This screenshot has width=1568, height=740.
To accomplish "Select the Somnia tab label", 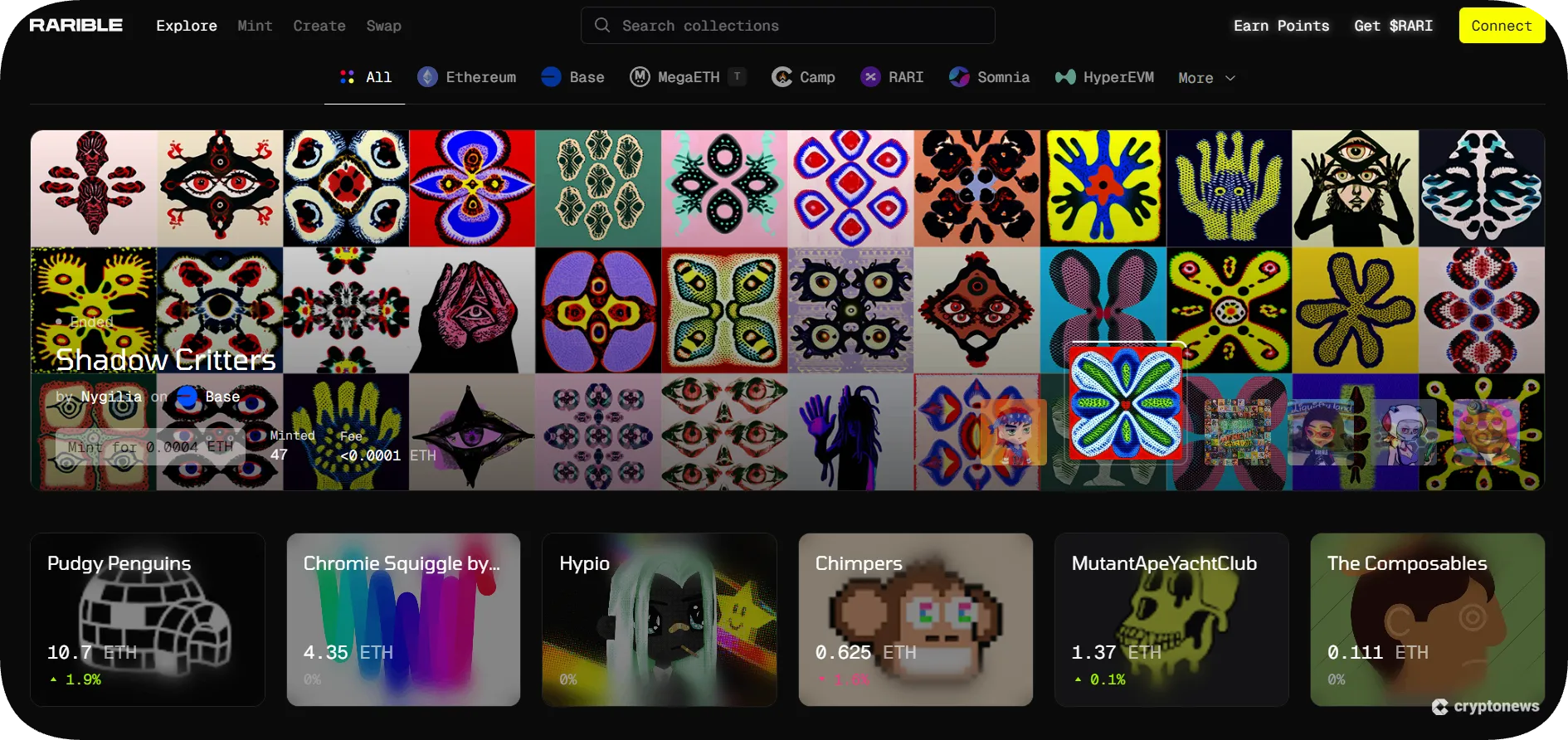I will click(1003, 77).
